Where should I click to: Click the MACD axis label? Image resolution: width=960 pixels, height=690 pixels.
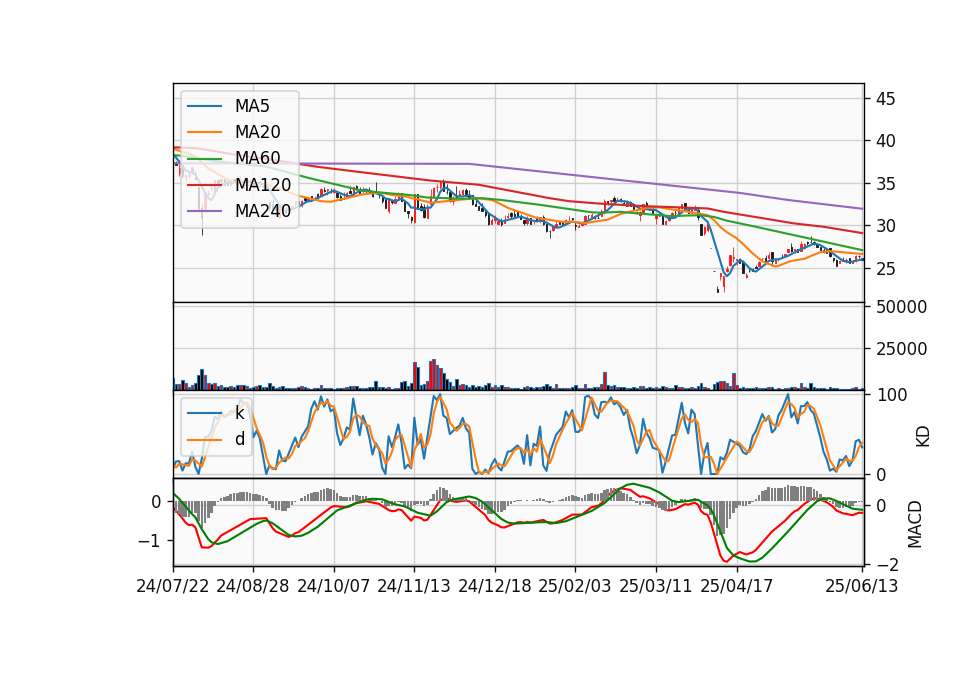coord(915,524)
